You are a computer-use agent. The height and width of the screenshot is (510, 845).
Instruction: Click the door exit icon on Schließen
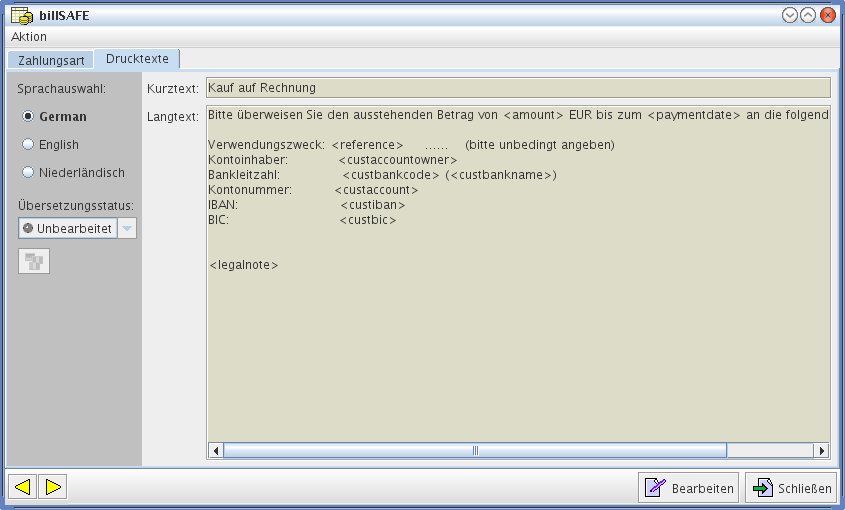[762, 488]
